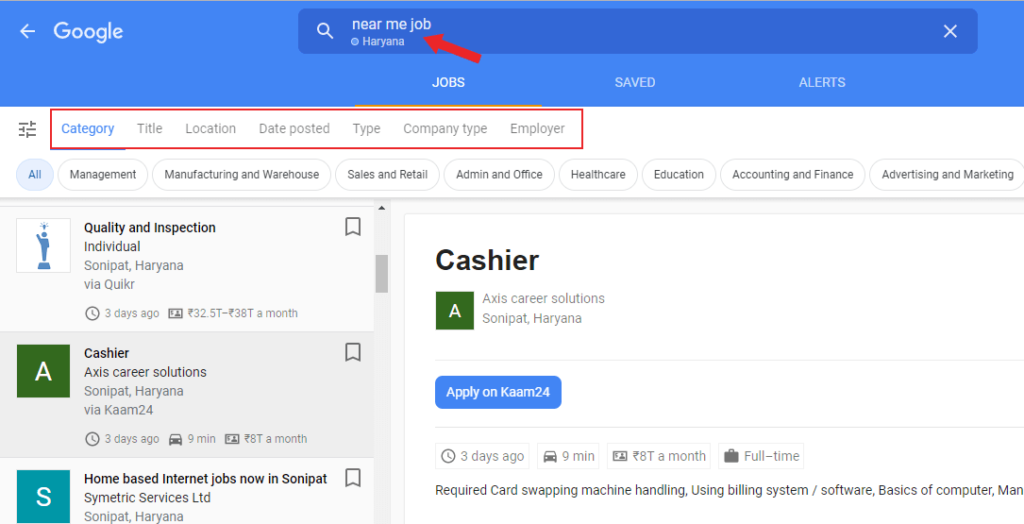Select the Type filter tab
This screenshot has height=524, width=1024.
[366, 129]
